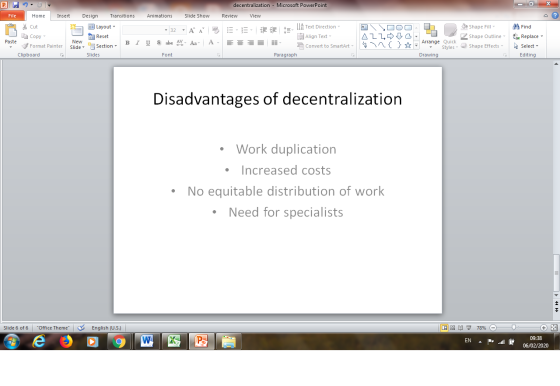Select the text box shape in gallery
The height and width of the screenshot is (386, 560).
(x=364, y=27)
